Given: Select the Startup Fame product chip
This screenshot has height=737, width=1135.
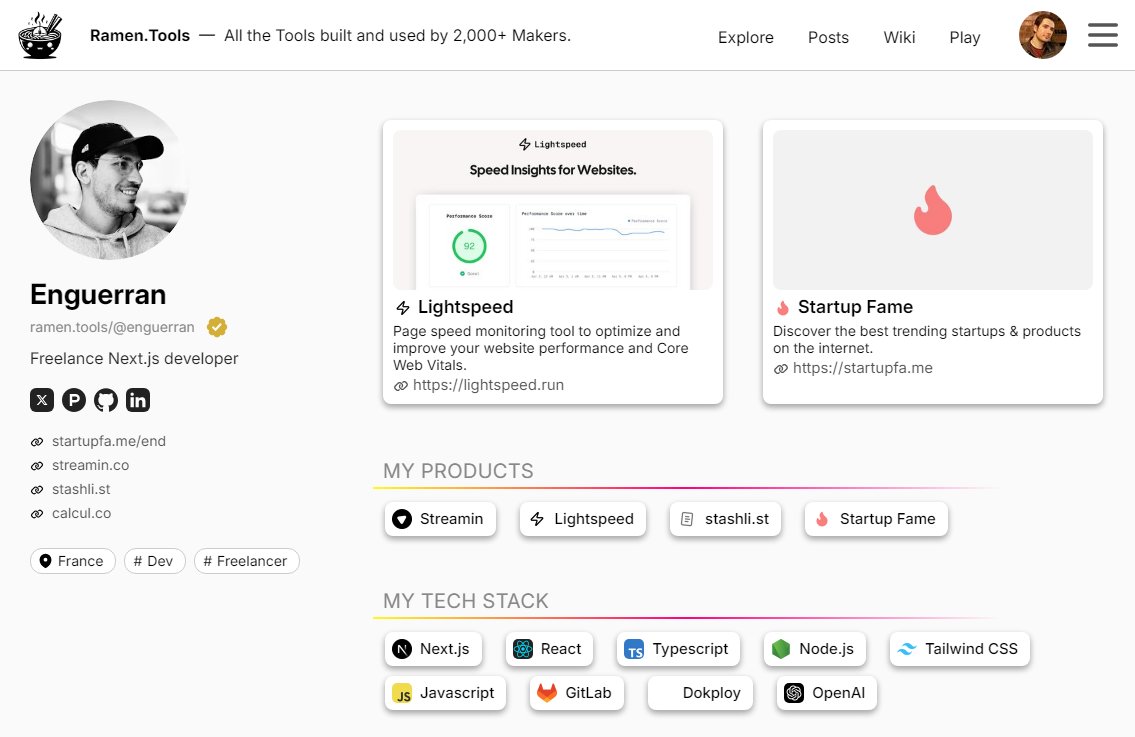Looking at the screenshot, I should tap(876, 519).
